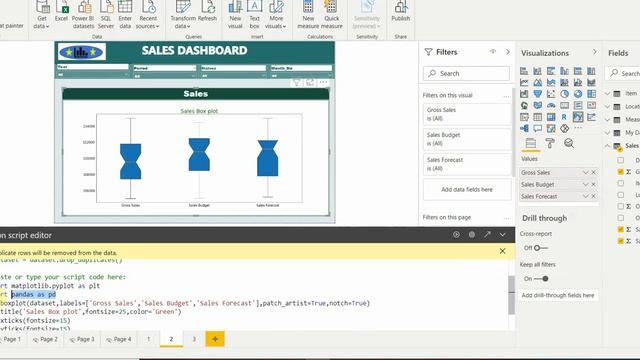Select the Python visual icon
The width and height of the screenshot is (640, 360).
(578, 117)
